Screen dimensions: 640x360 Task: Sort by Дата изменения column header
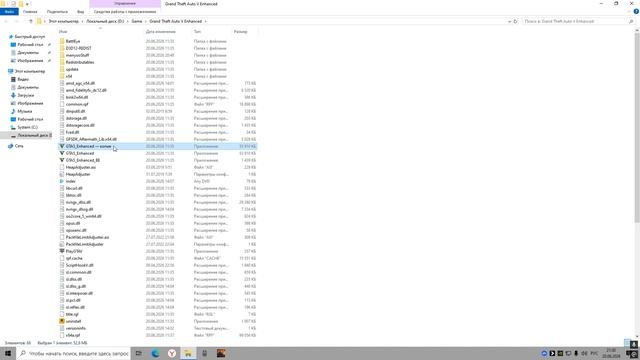161,31
